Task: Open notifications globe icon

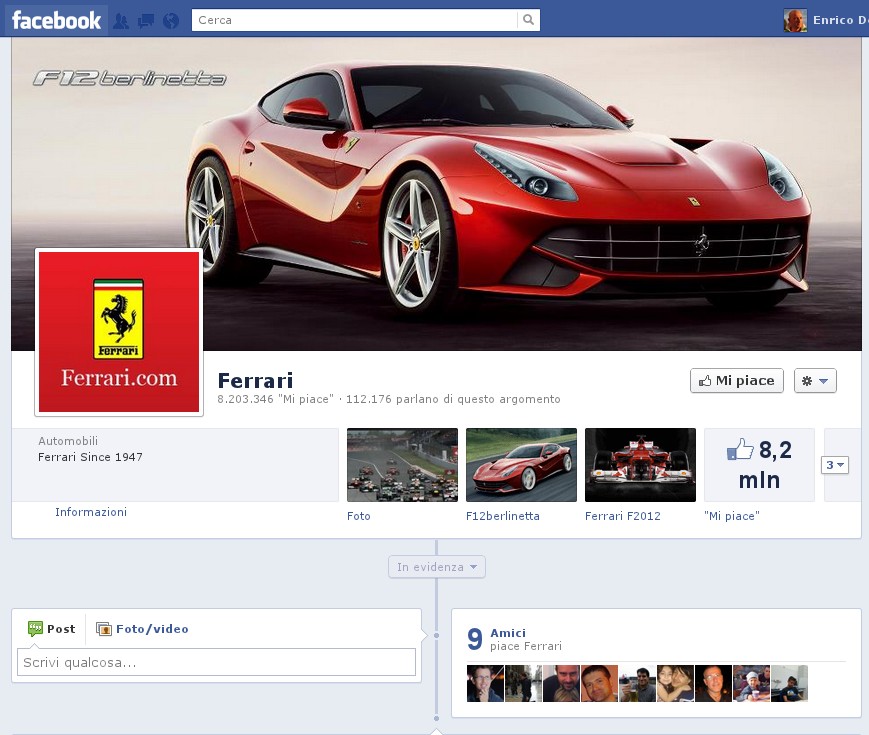Action: 171,21
